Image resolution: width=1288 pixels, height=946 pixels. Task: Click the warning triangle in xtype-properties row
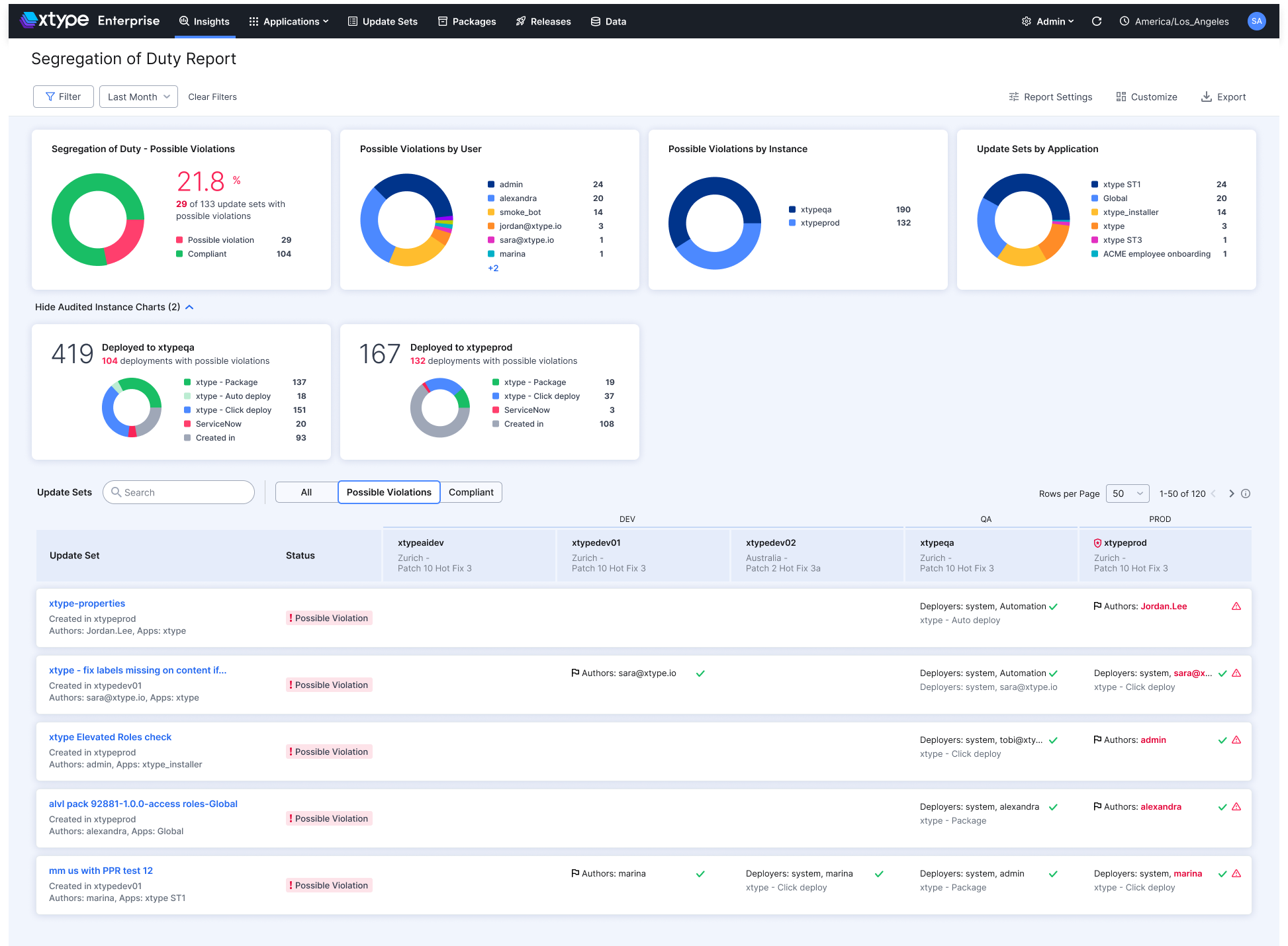click(x=1236, y=606)
